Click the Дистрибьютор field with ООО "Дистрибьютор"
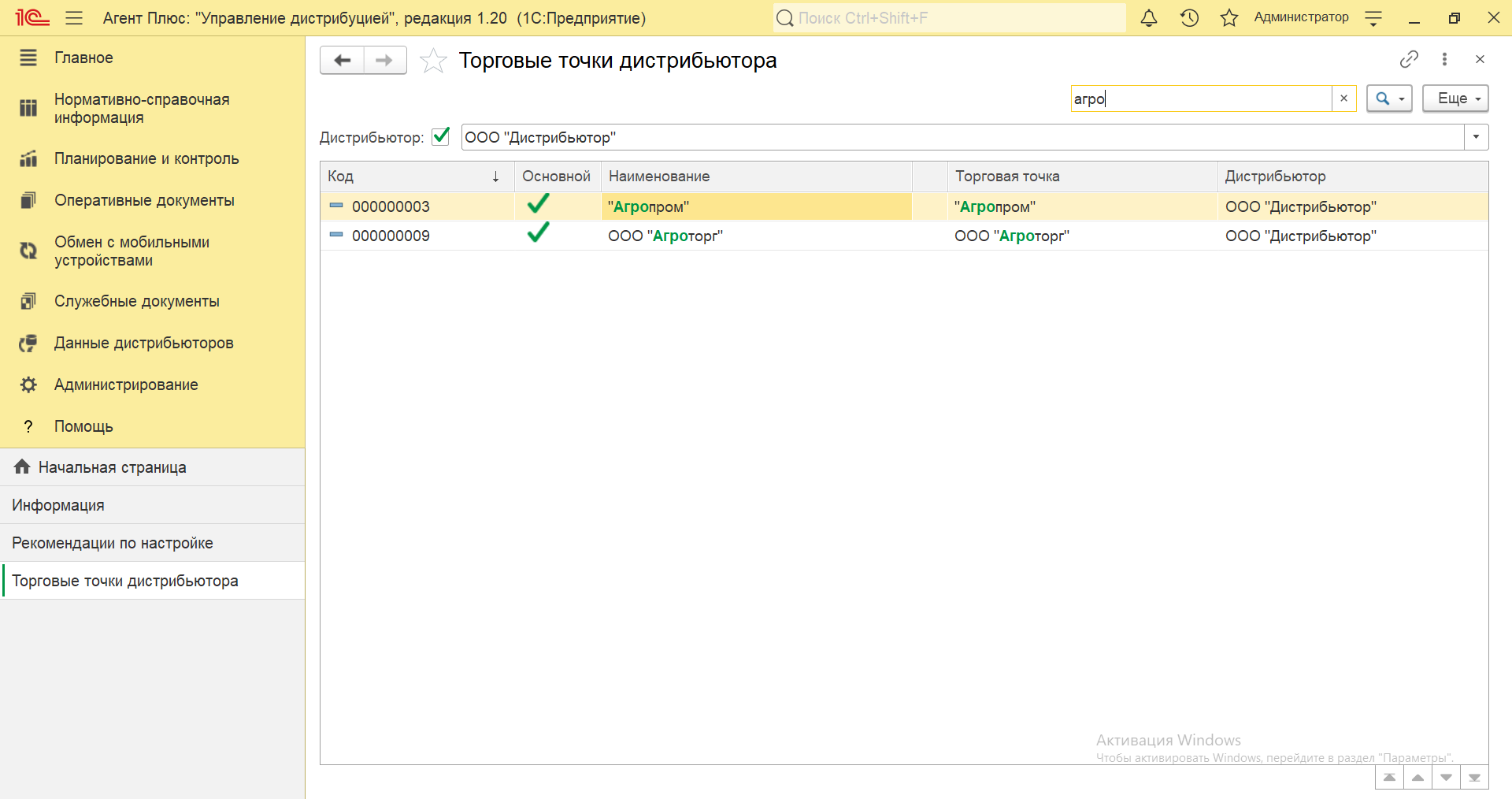The height and width of the screenshot is (799, 1512). (962, 137)
